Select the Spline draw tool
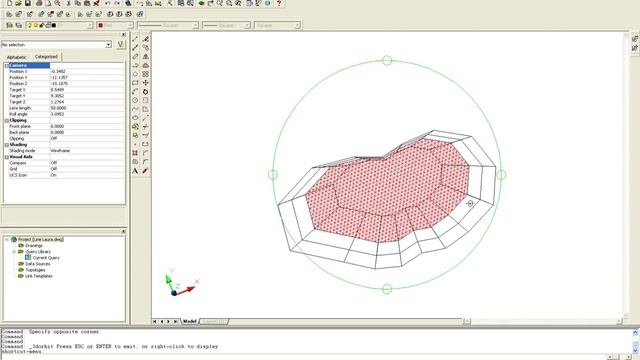This screenshot has width=640, height=360. click(x=136, y=109)
